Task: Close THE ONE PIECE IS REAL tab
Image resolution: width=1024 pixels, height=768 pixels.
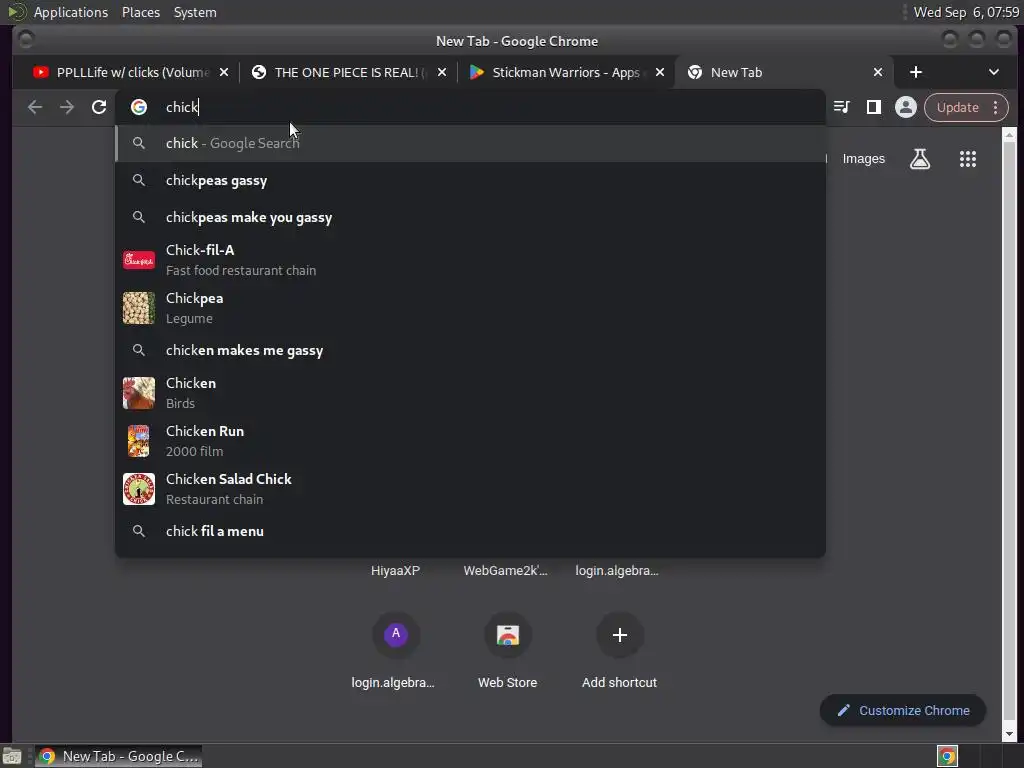Action: (442, 72)
